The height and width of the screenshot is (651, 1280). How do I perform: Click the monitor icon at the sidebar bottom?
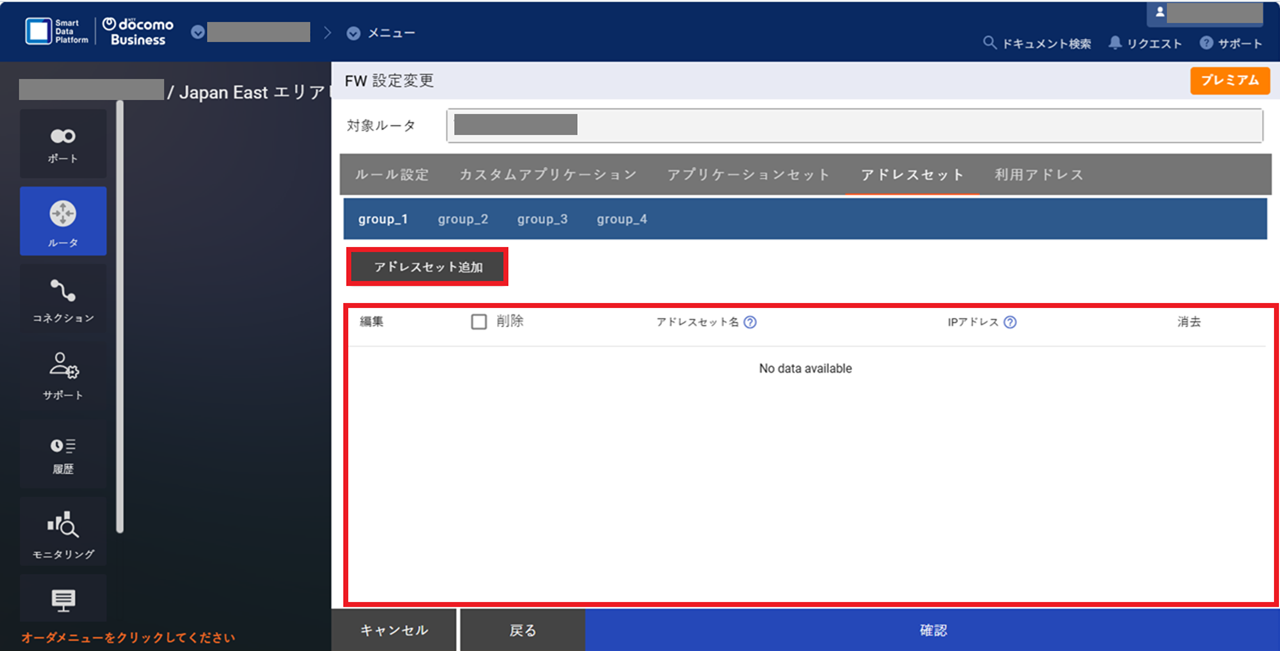pyautogui.click(x=63, y=598)
